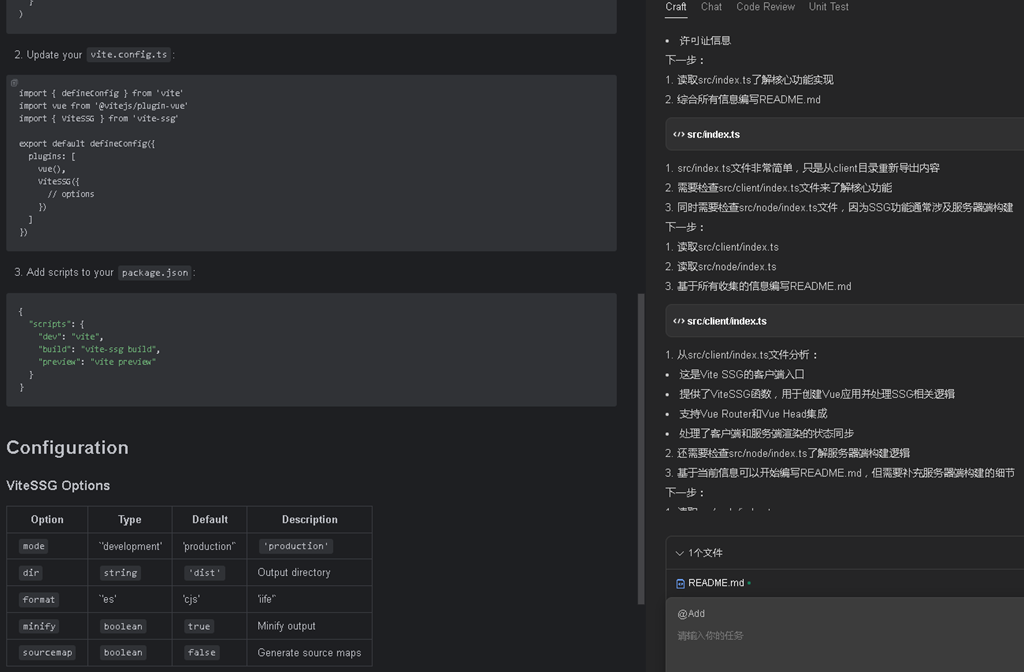
Task: Open README.md from changed files list
Action: 716,583
